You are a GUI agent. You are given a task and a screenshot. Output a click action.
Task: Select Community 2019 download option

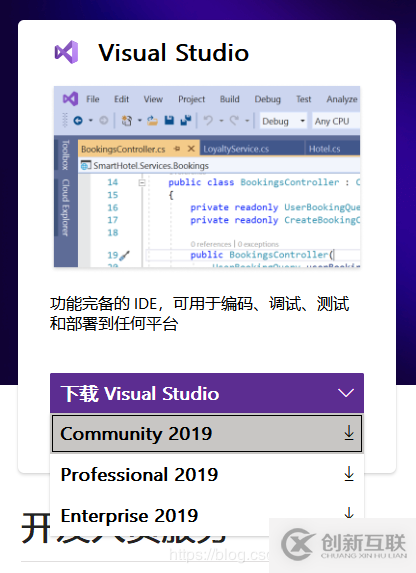coord(207,434)
